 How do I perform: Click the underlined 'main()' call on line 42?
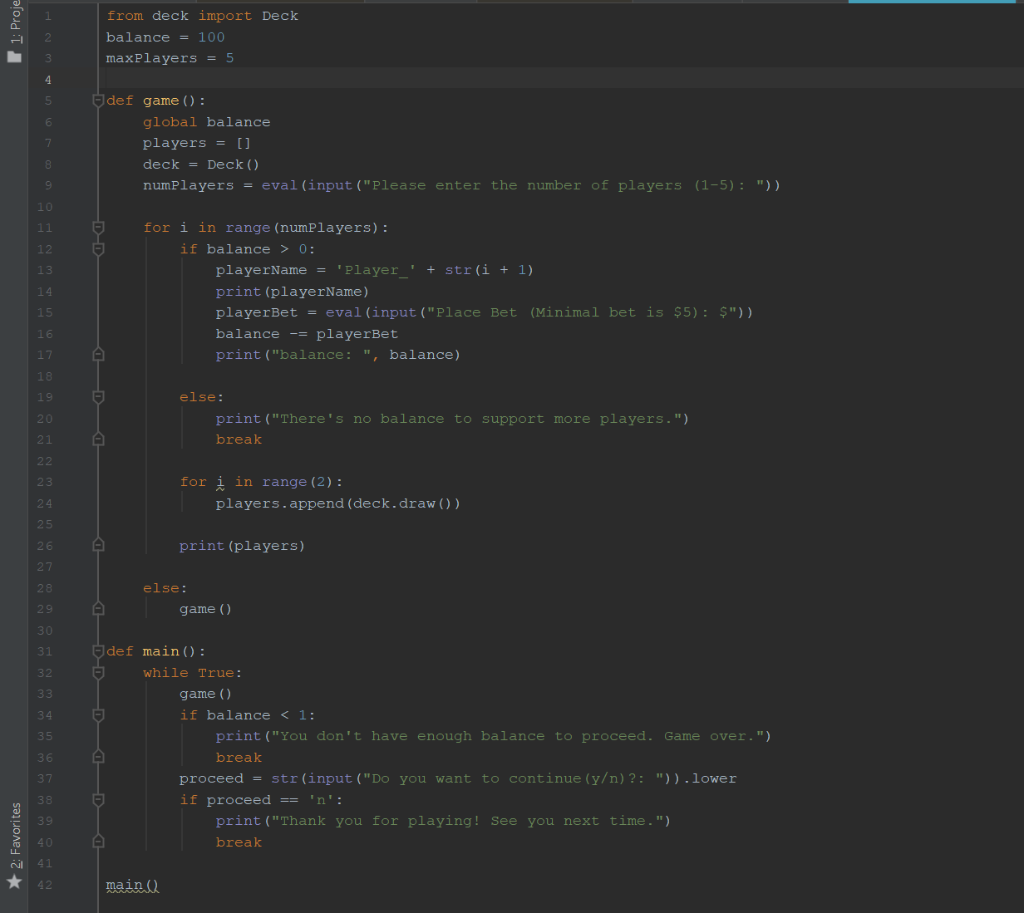point(132,885)
